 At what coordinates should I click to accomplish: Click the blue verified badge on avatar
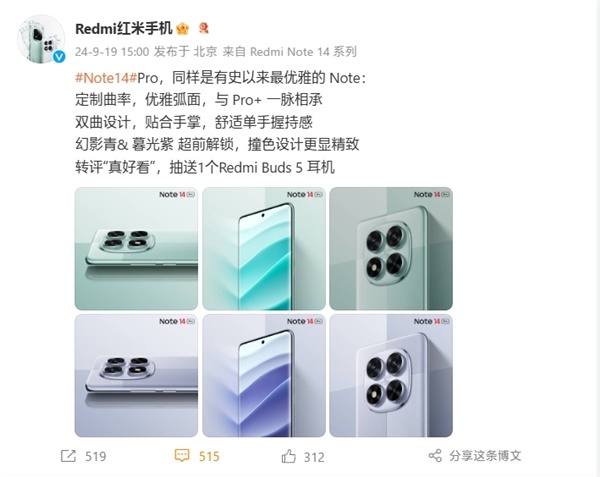(59, 57)
